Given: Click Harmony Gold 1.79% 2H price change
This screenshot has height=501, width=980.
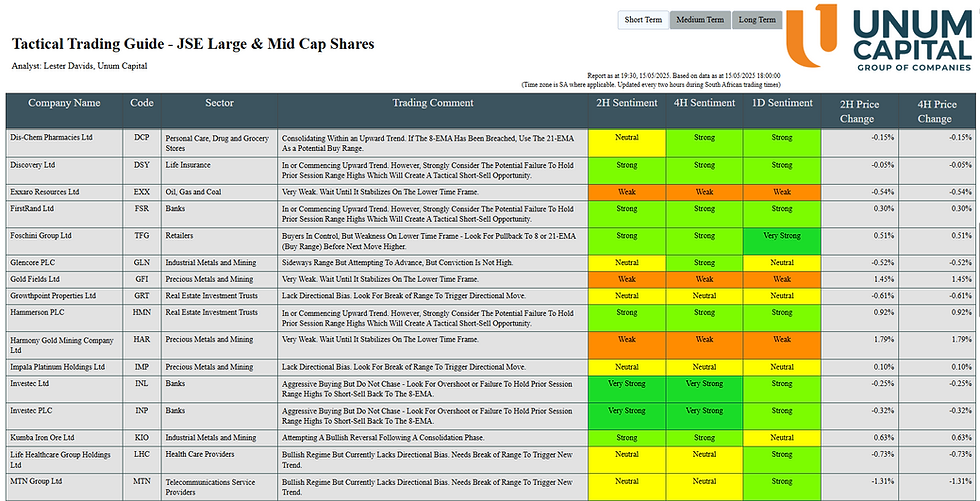Looking at the screenshot, I should 884,340.
